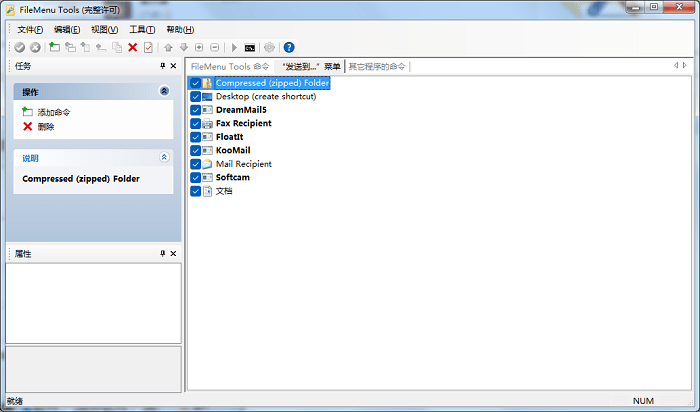Uncheck the Compressed (zipped) Folder checkbox
This screenshot has height=412, width=700.
coord(195,83)
